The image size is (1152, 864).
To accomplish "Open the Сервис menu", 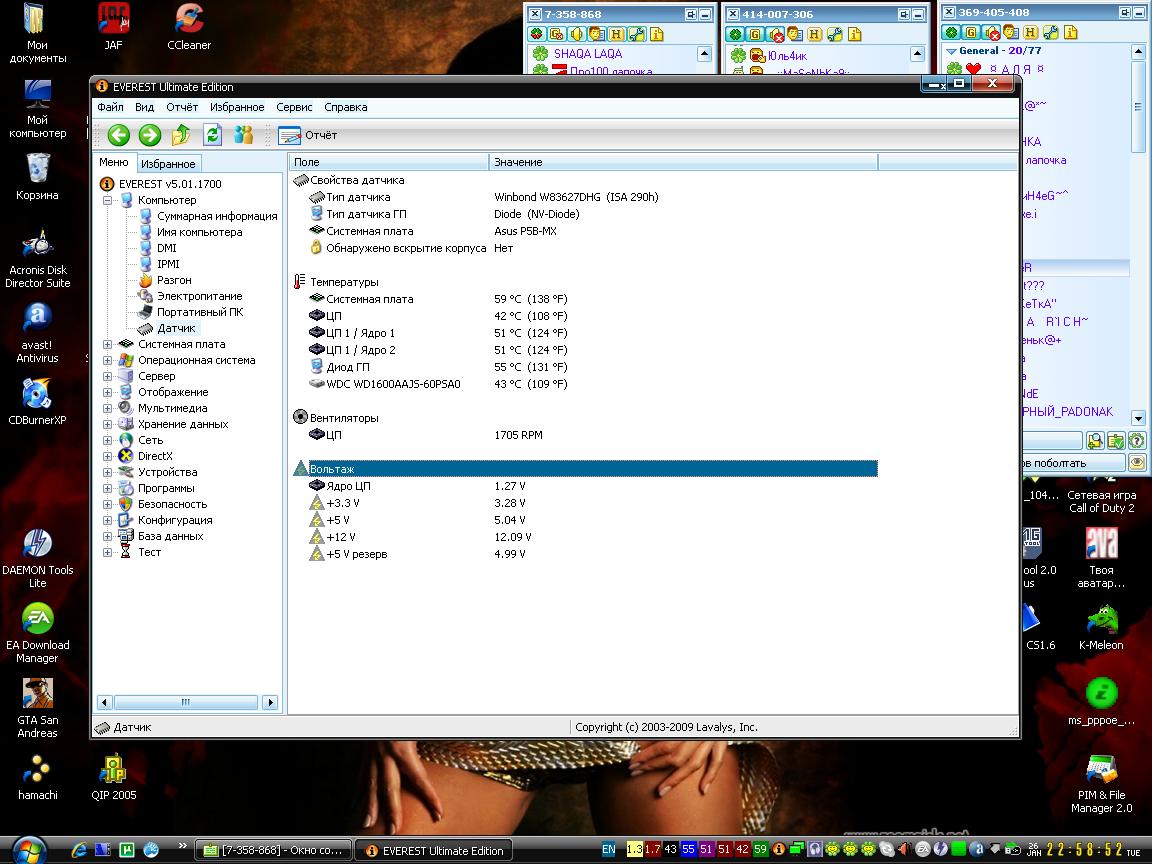I will click(x=294, y=107).
